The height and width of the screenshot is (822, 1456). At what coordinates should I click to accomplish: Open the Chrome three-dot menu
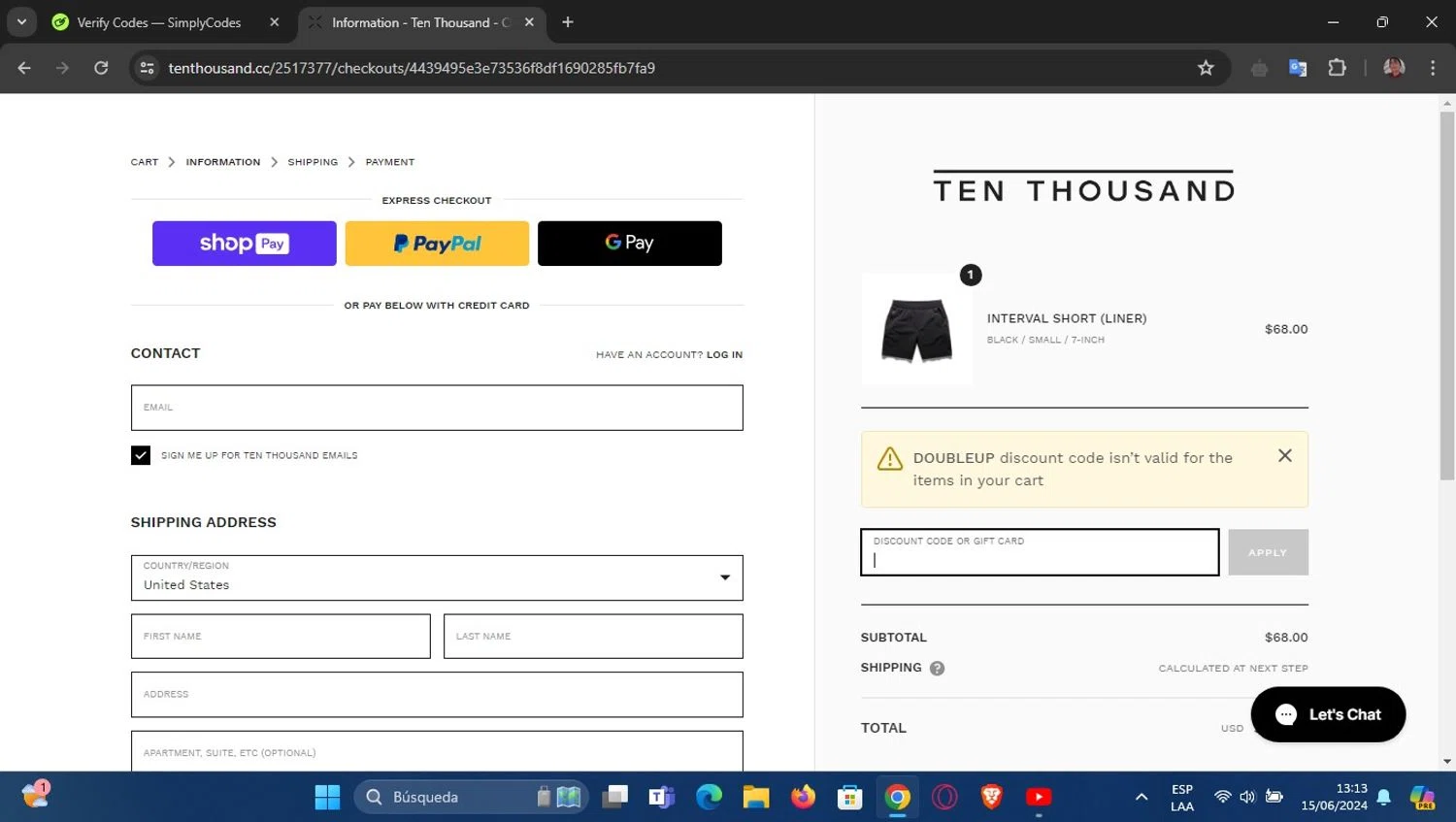1433,68
